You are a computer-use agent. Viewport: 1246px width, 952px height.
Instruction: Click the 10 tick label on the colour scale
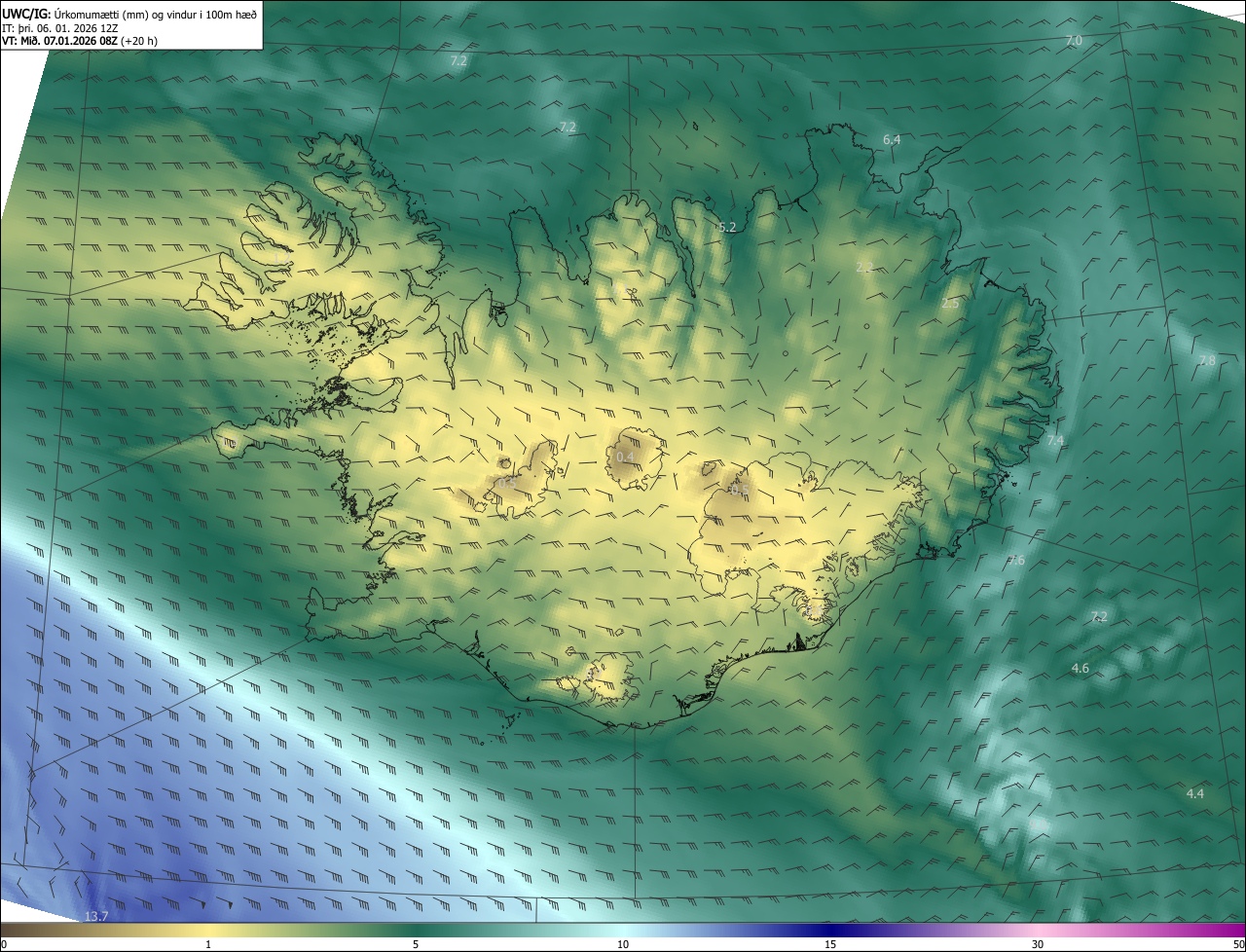[623, 944]
